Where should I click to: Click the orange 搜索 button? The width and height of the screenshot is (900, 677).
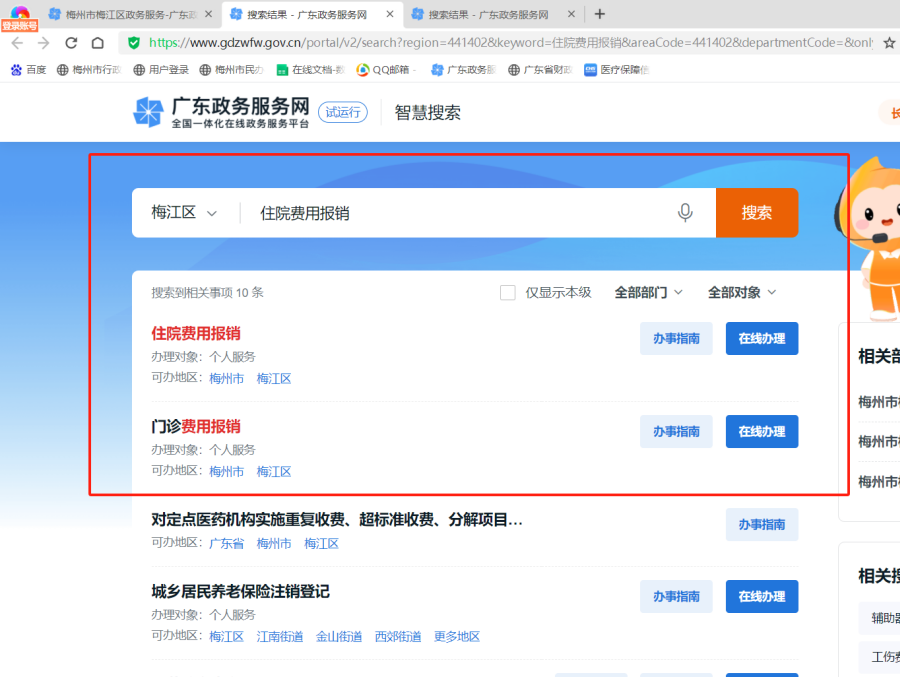(757, 212)
